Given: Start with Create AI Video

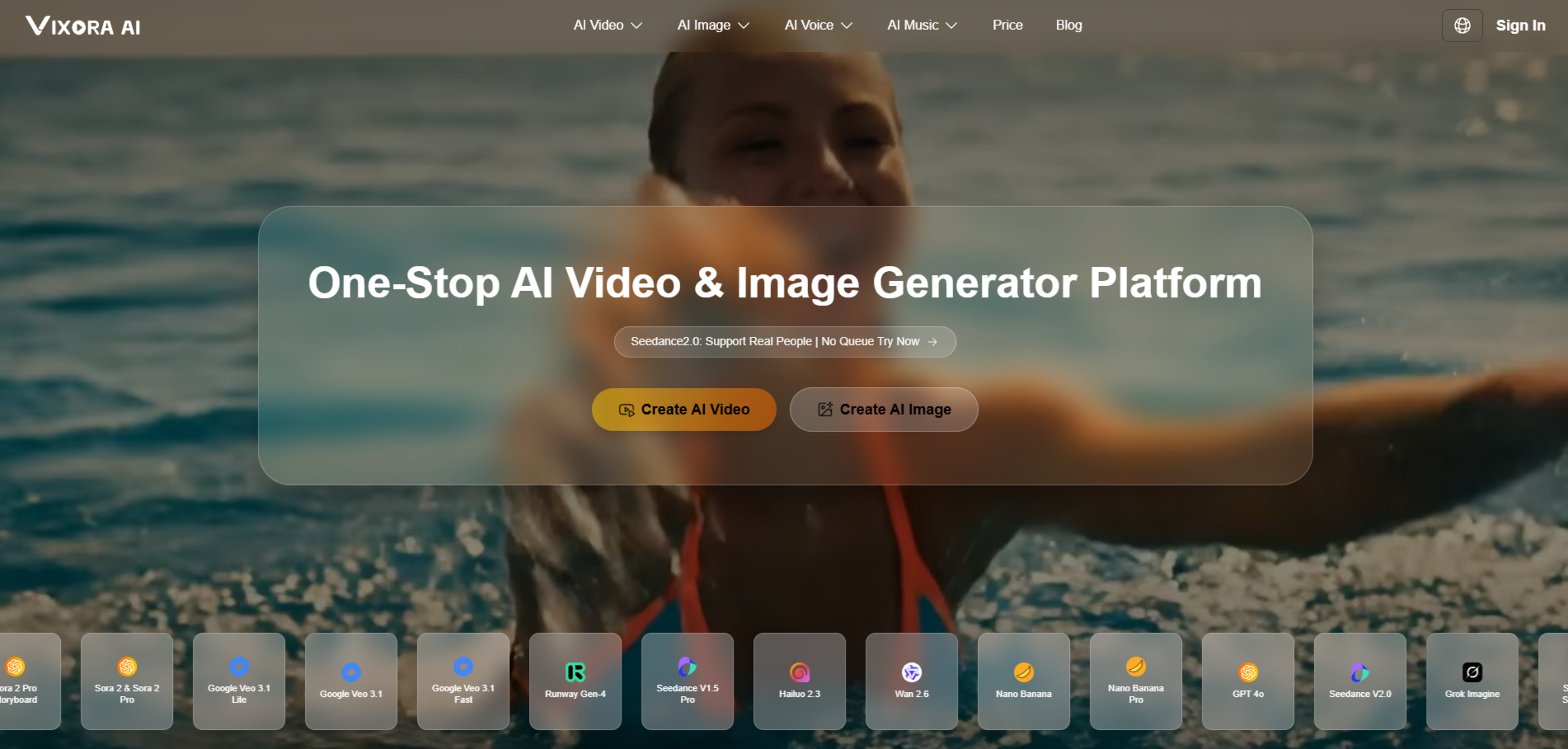Looking at the screenshot, I should 684,409.
